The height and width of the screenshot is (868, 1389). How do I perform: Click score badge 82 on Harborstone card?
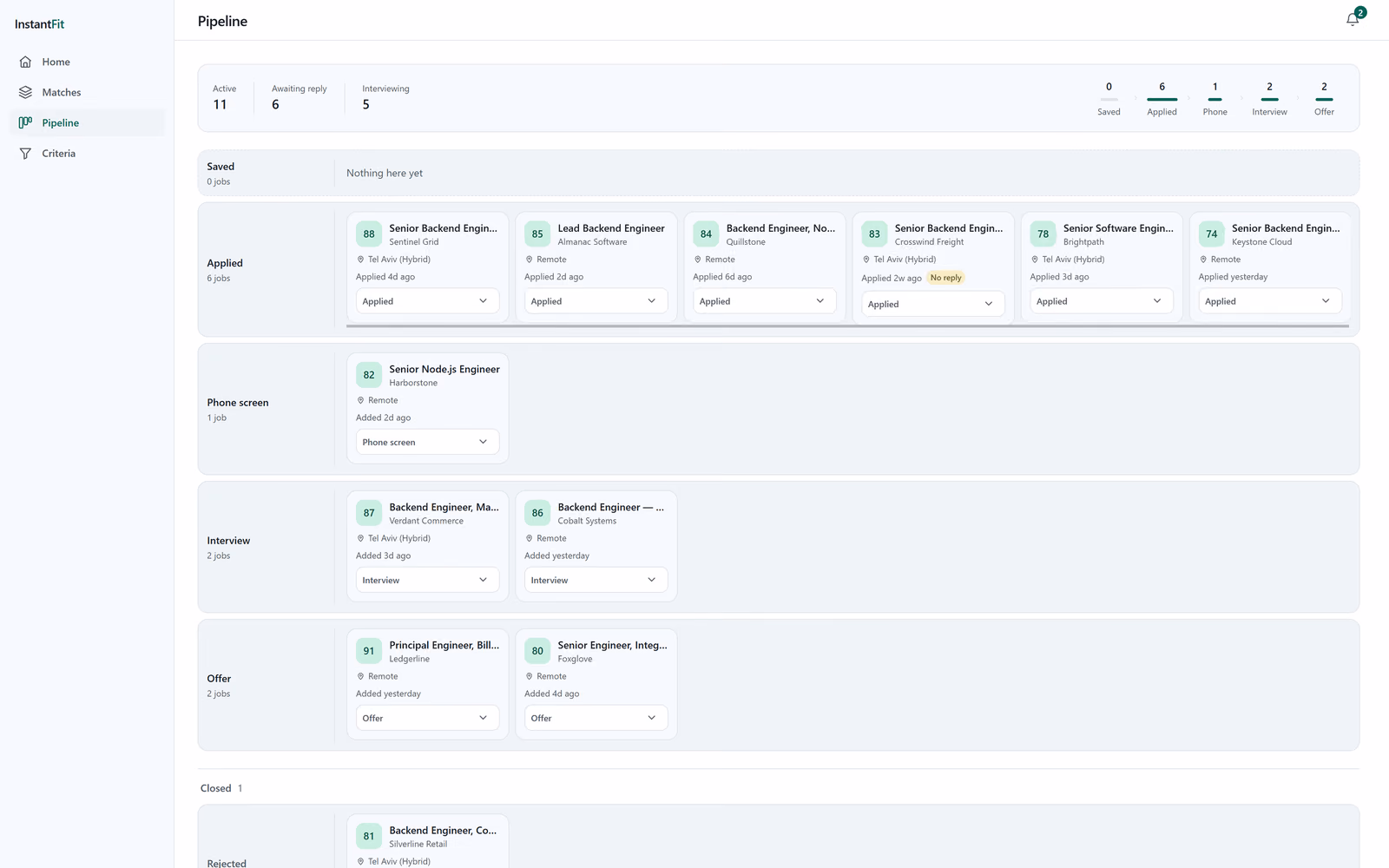pos(369,375)
